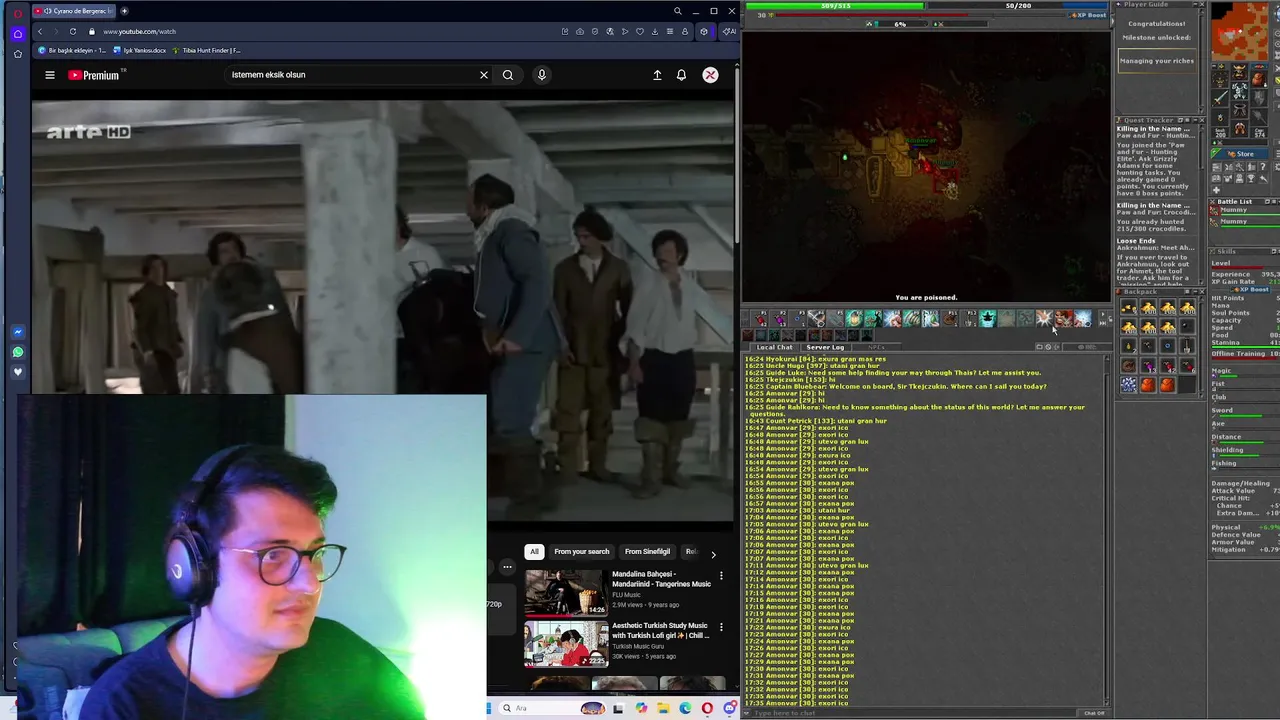Open Mandalina Bahçesi video thumbnail
This screenshot has width=1280, height=720.
[x=566, y=592]
